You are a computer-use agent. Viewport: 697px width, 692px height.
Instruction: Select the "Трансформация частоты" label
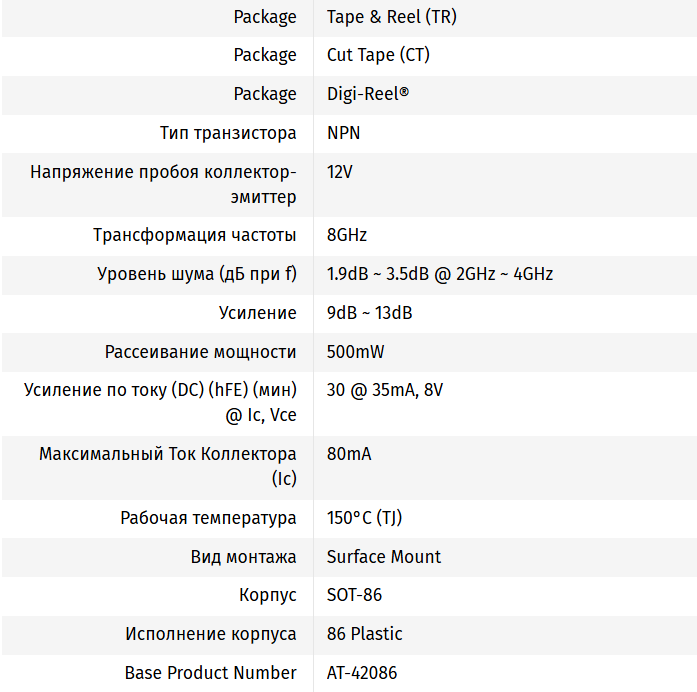195,236
